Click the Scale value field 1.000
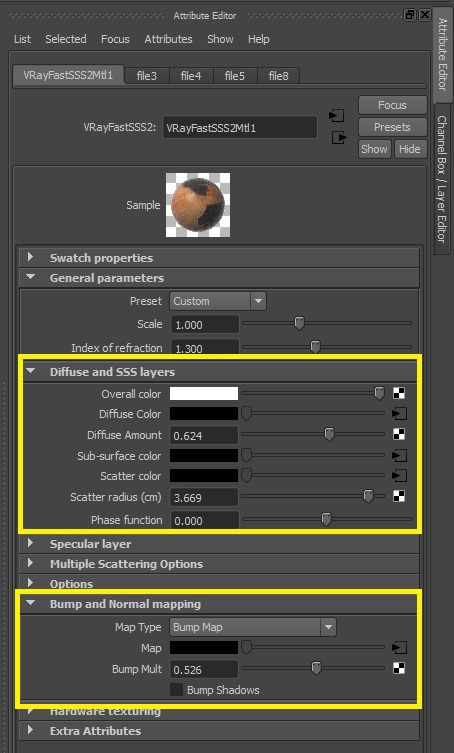454x753 pixels. 204,324
